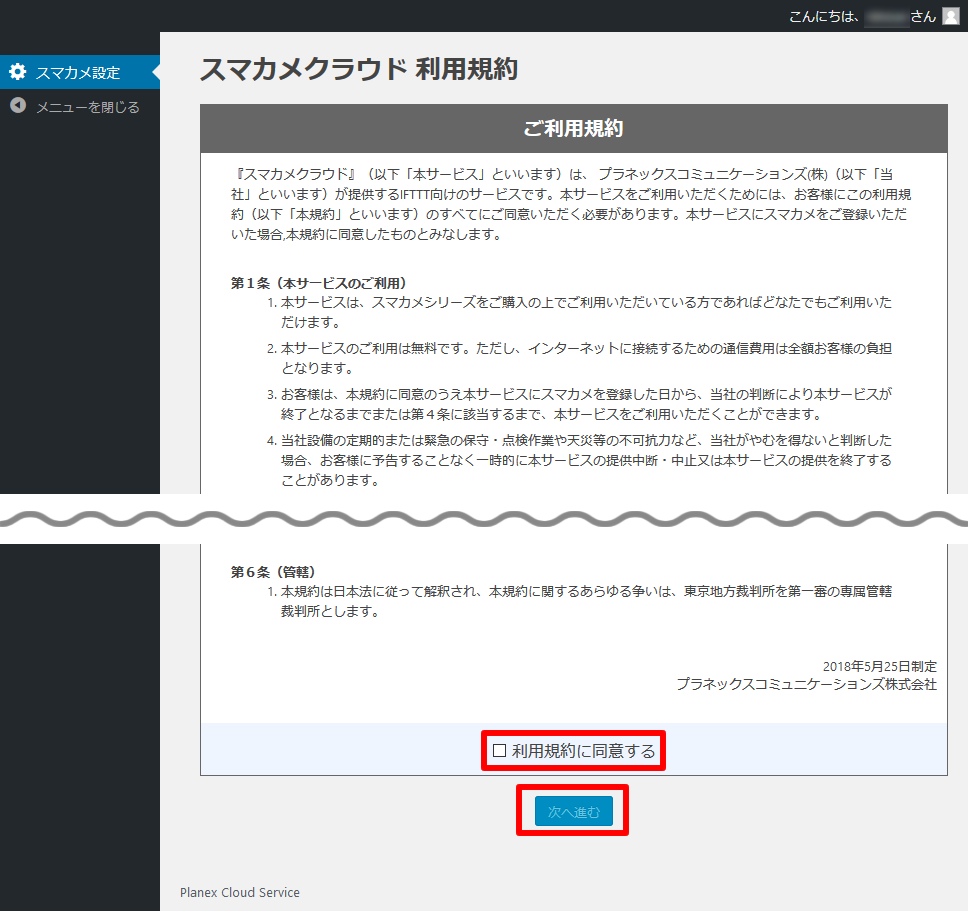Screen dimensions: 968x911
Task: Click the 第6条（管轄） heading
Action: point(273,572)
